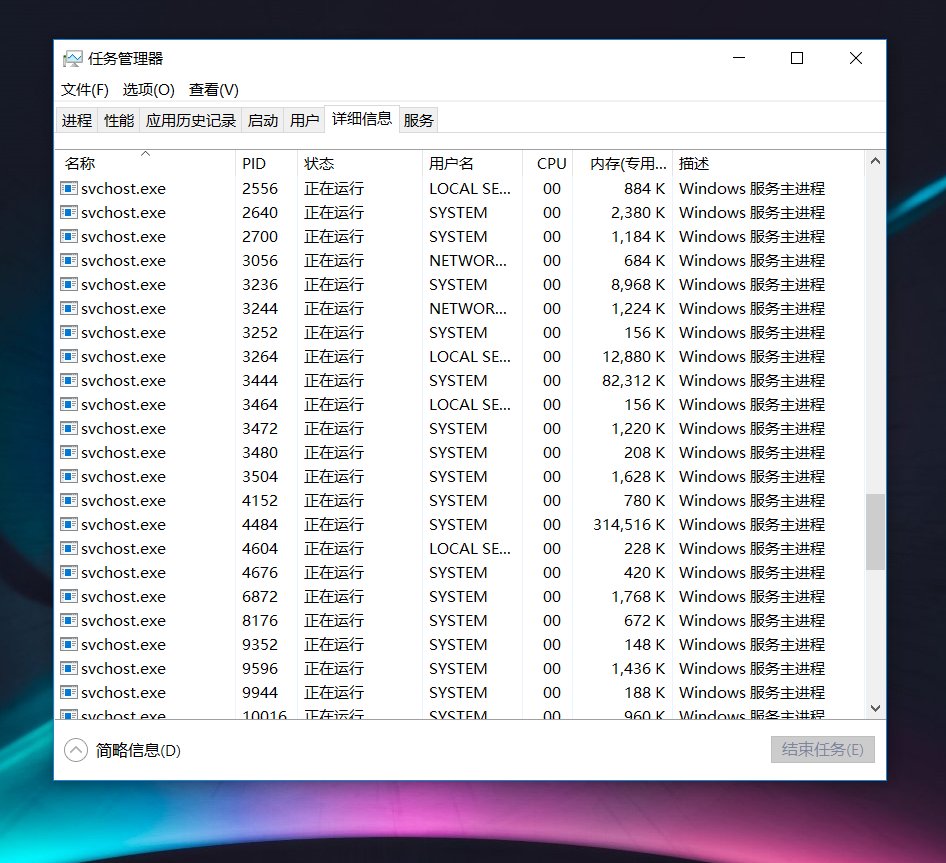946x863 pixels.
Task: Click the icon of svchost.exe PID 9596
Action: [69, 668]
